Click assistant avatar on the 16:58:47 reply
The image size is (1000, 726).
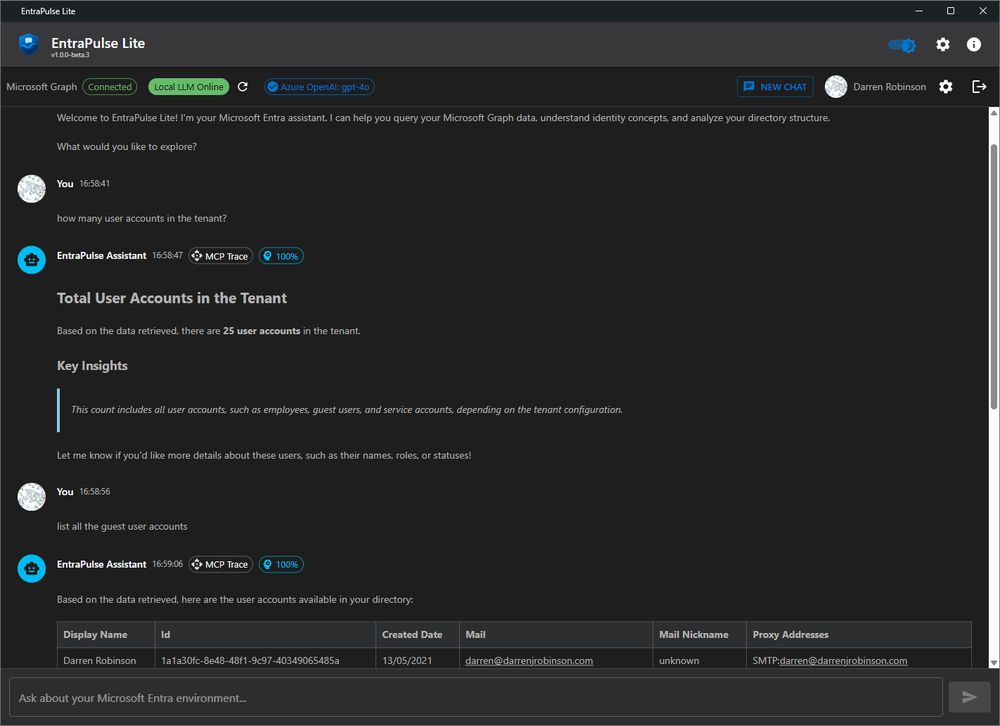tap(31, 260)
